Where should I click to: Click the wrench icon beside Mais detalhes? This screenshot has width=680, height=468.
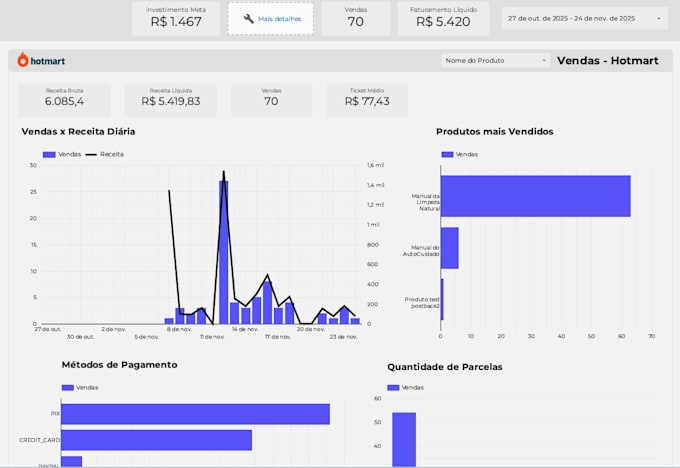coord(248,19)
